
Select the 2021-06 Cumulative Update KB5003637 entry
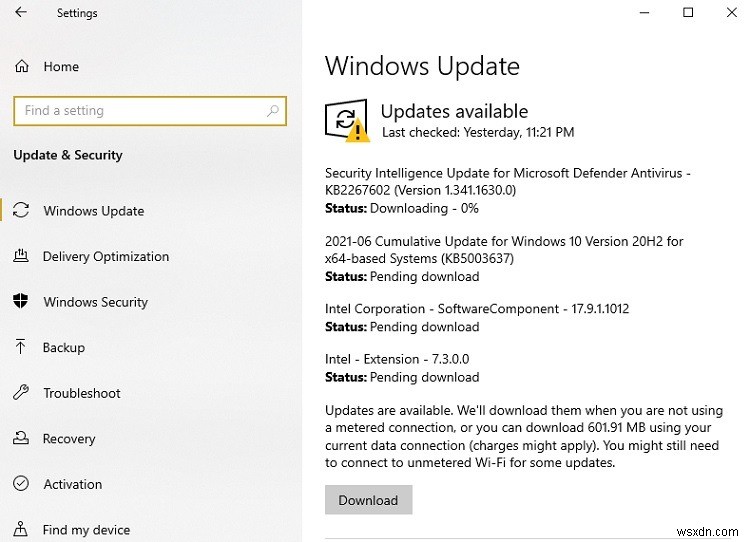click(x=504, y=250)
